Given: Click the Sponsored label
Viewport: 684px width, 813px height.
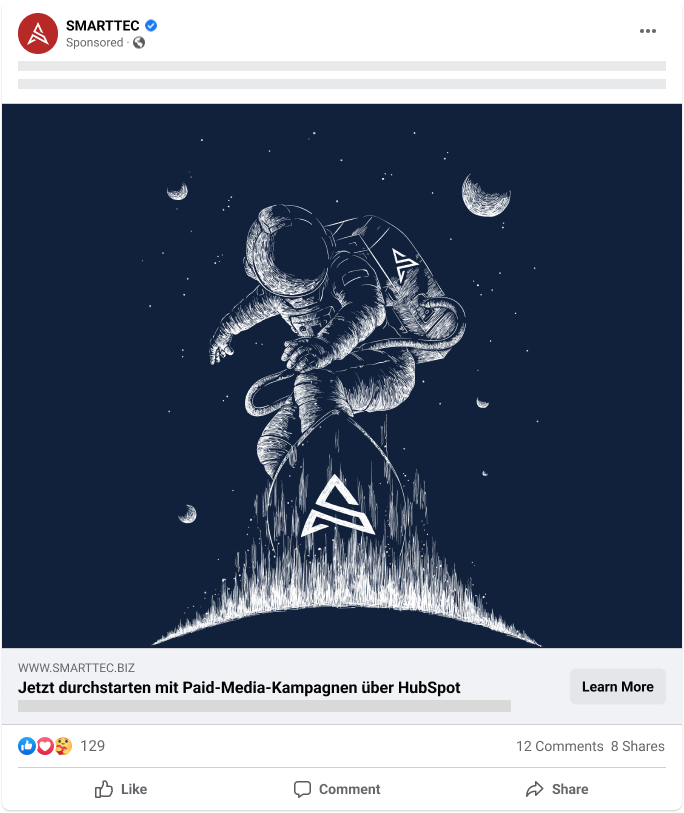Looking at the screenshot, I should tap(94, 43).
